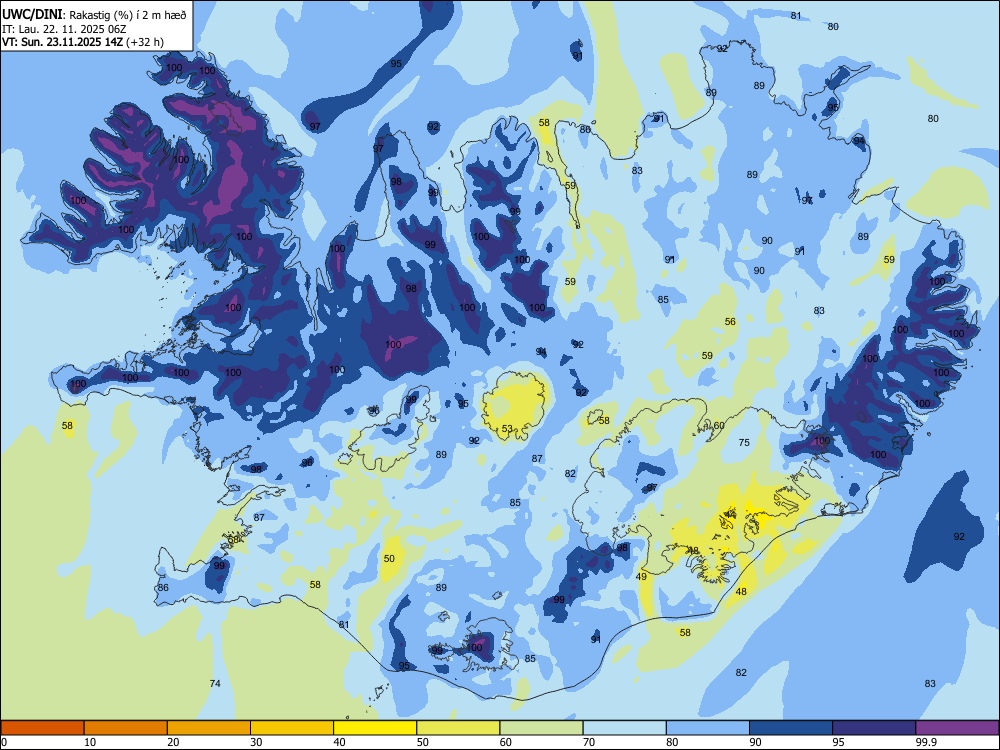Click the "50" humidity value on the map
The height and width of the screenshot is (750, 1000).
click(x=389, y=559)
